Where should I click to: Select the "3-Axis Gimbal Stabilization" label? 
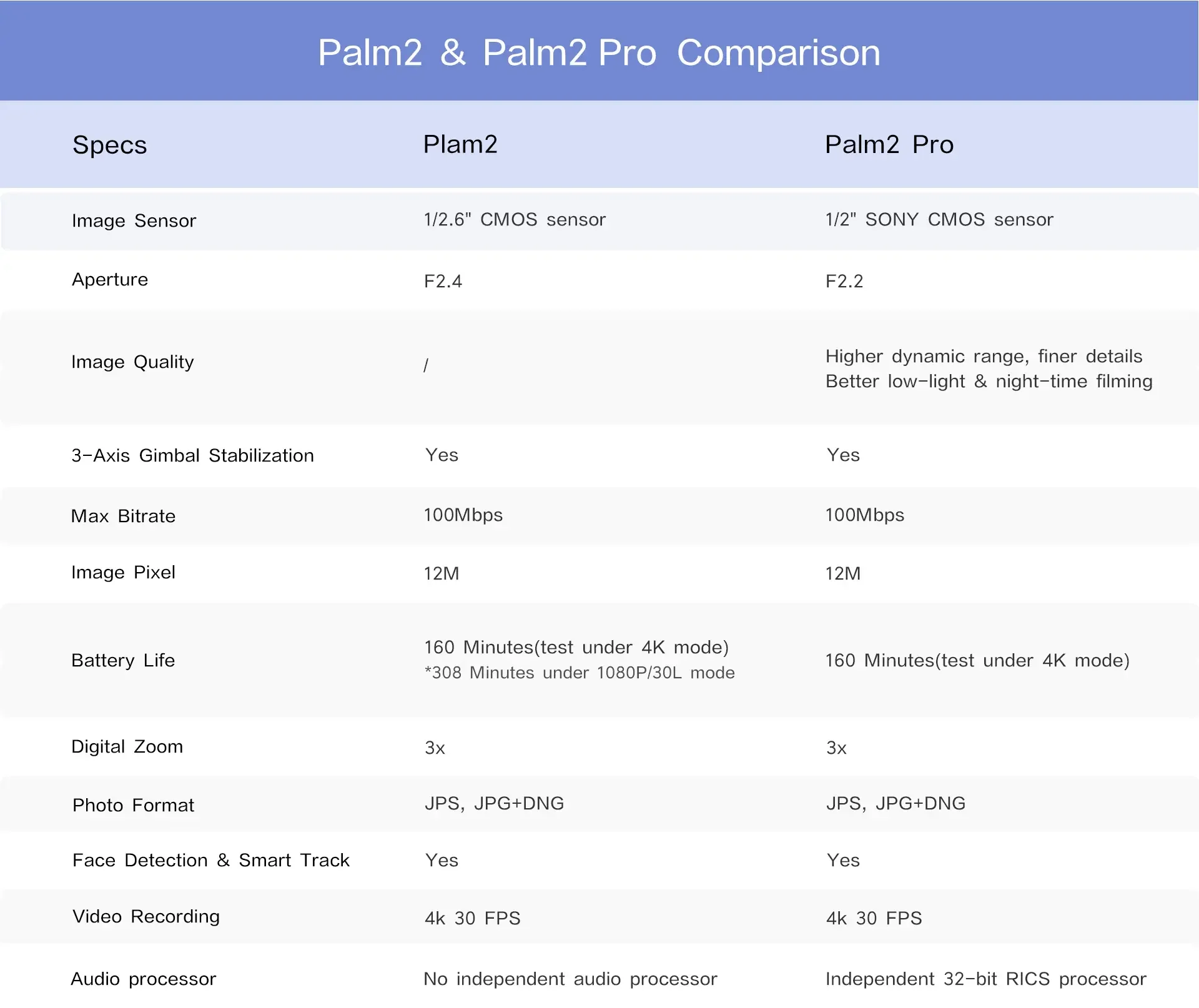tap(192, 455)
